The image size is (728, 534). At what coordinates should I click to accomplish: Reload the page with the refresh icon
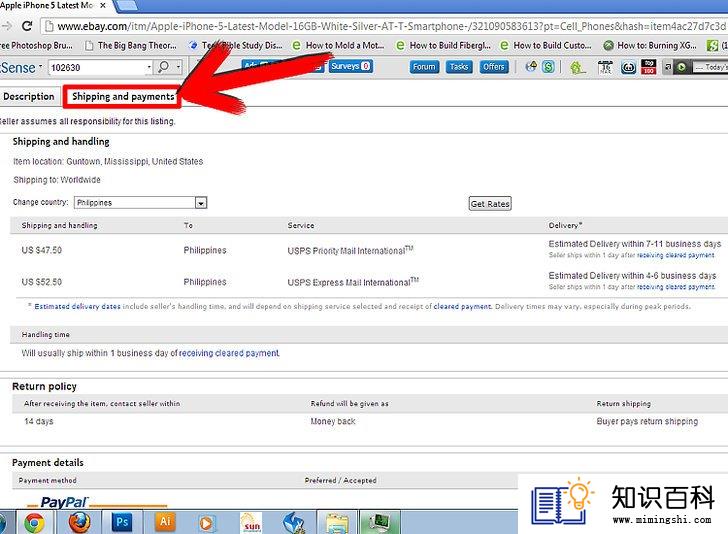(x=27, y=26)
